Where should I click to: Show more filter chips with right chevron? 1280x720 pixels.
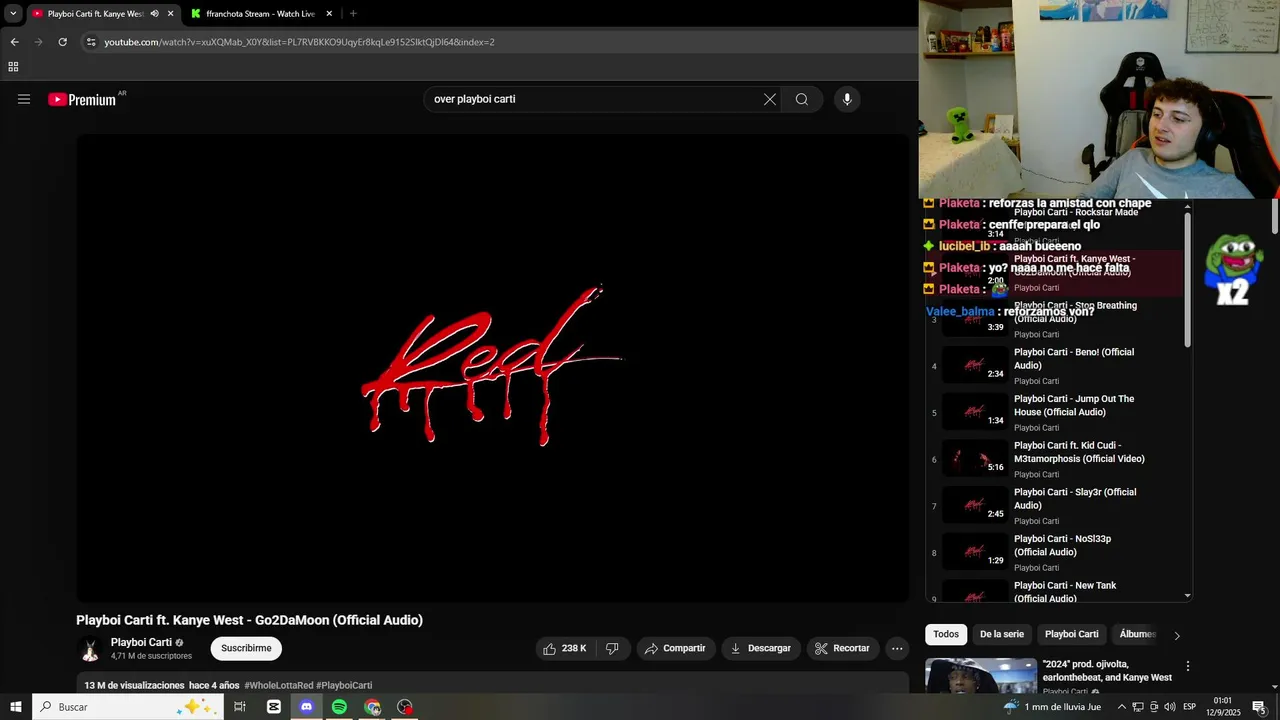click(x=1177, y=635)
